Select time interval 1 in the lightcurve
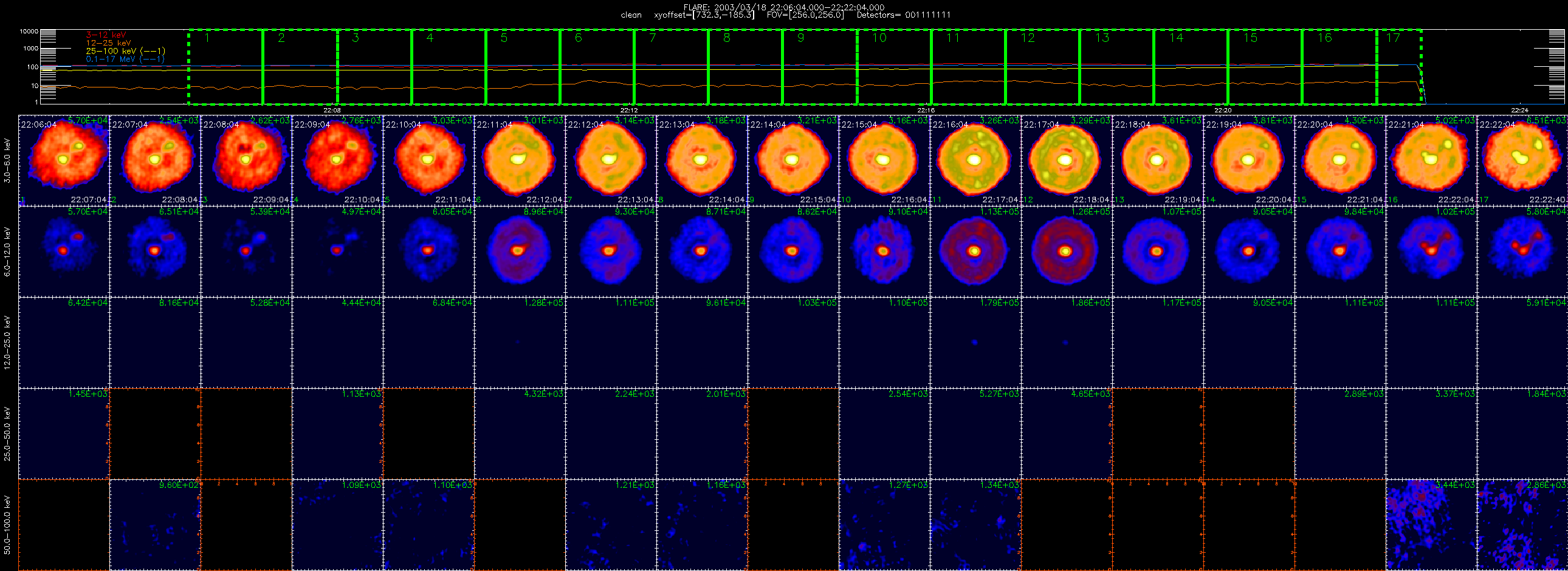The width and height of the screenshot is (1568, 571). tap(225, 67)
